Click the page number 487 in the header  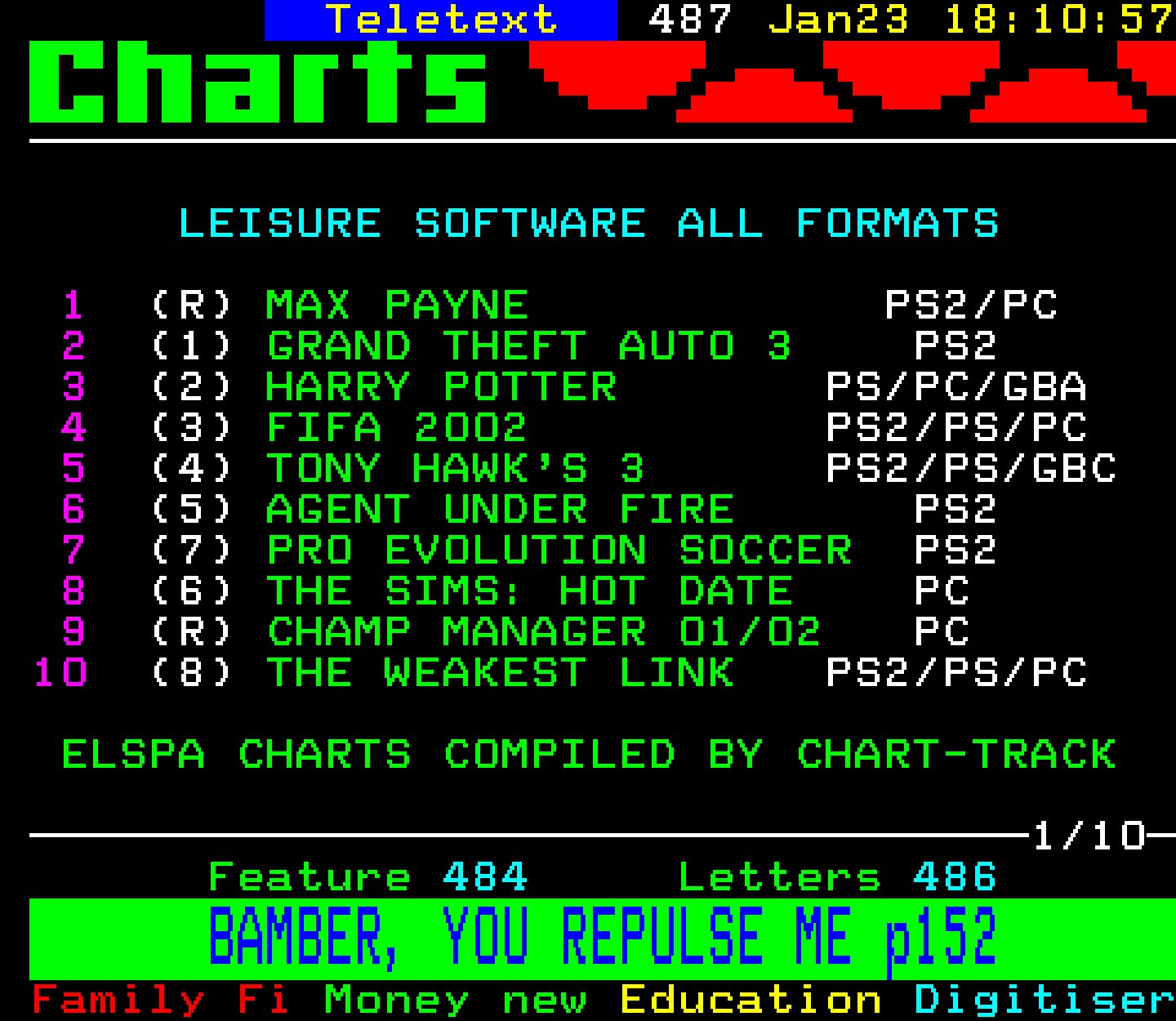click(x=690, y=20)
